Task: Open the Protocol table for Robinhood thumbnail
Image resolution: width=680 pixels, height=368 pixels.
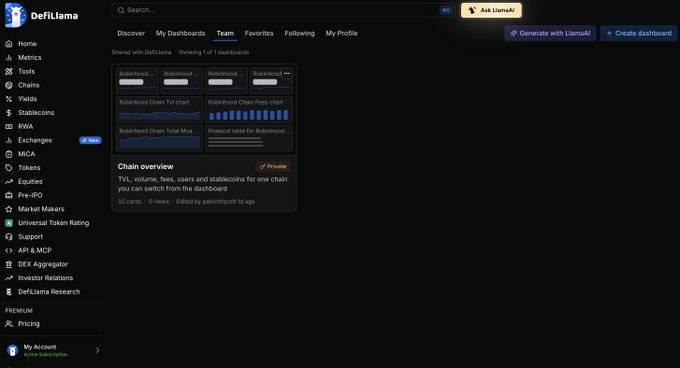Action: pyautogui.click(x=248, y=138)
